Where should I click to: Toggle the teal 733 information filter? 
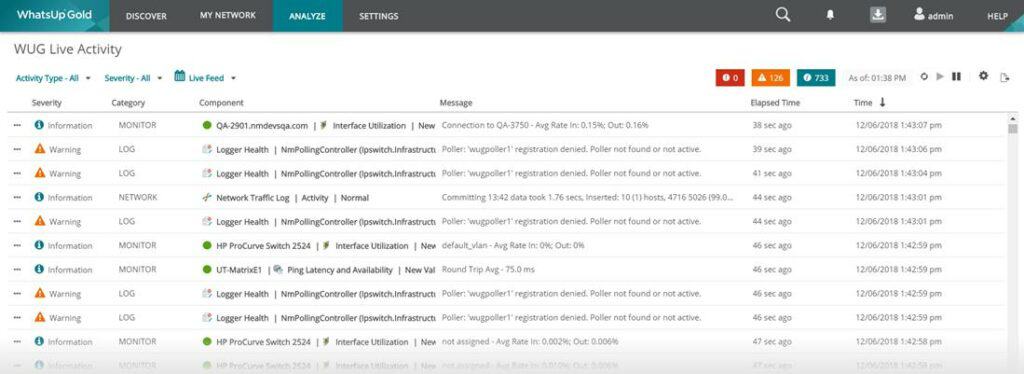[x=816, y=78]
